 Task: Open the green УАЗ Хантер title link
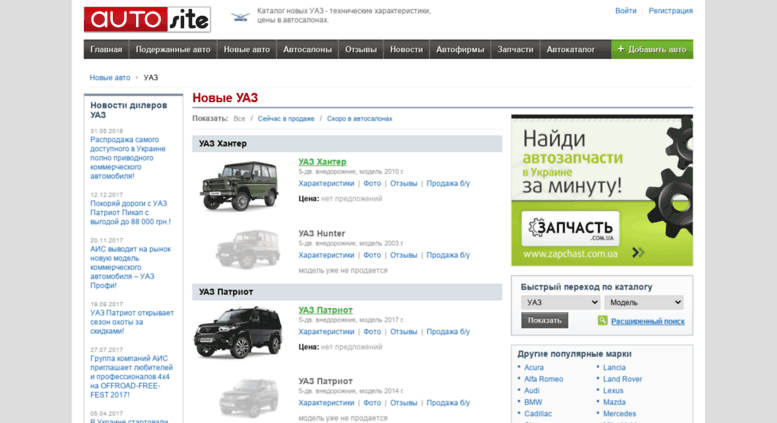tap(322, 162)
